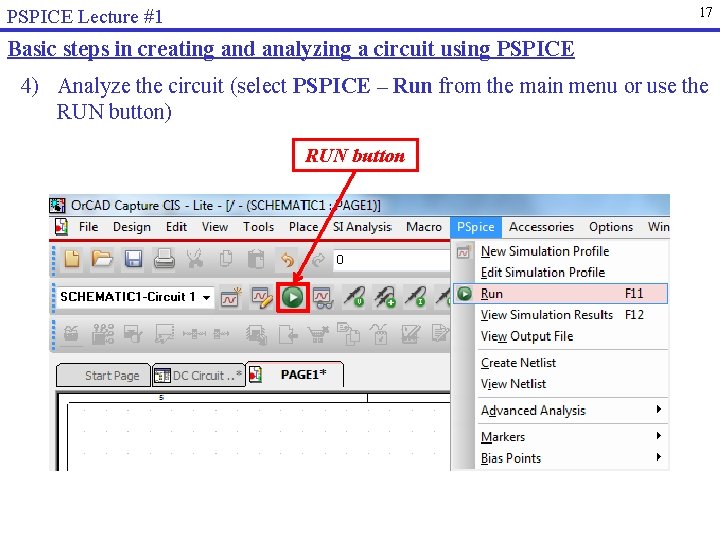Click the Paste clipboard icon
Viewport: 720px width, 540px height.
(x=256, y=259)
